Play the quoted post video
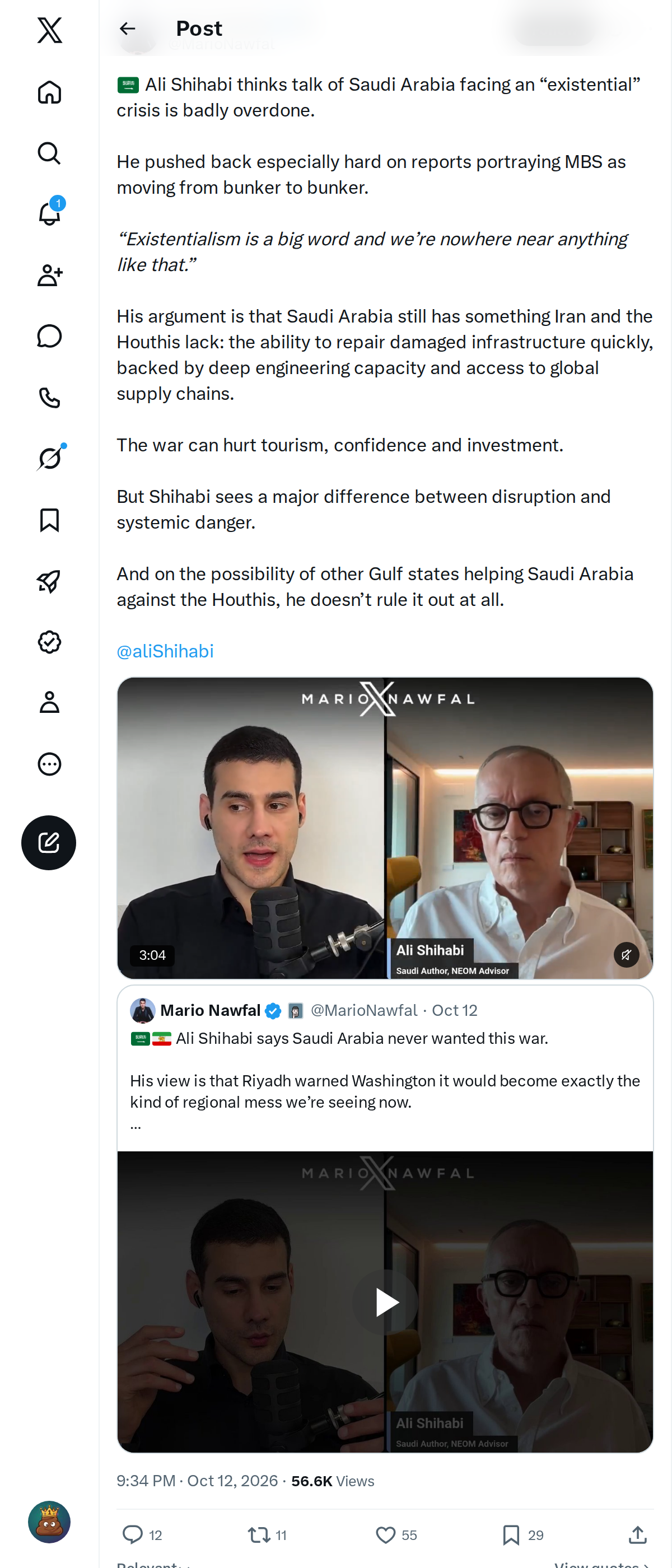672x1568 pixels. coord(385,1302)
